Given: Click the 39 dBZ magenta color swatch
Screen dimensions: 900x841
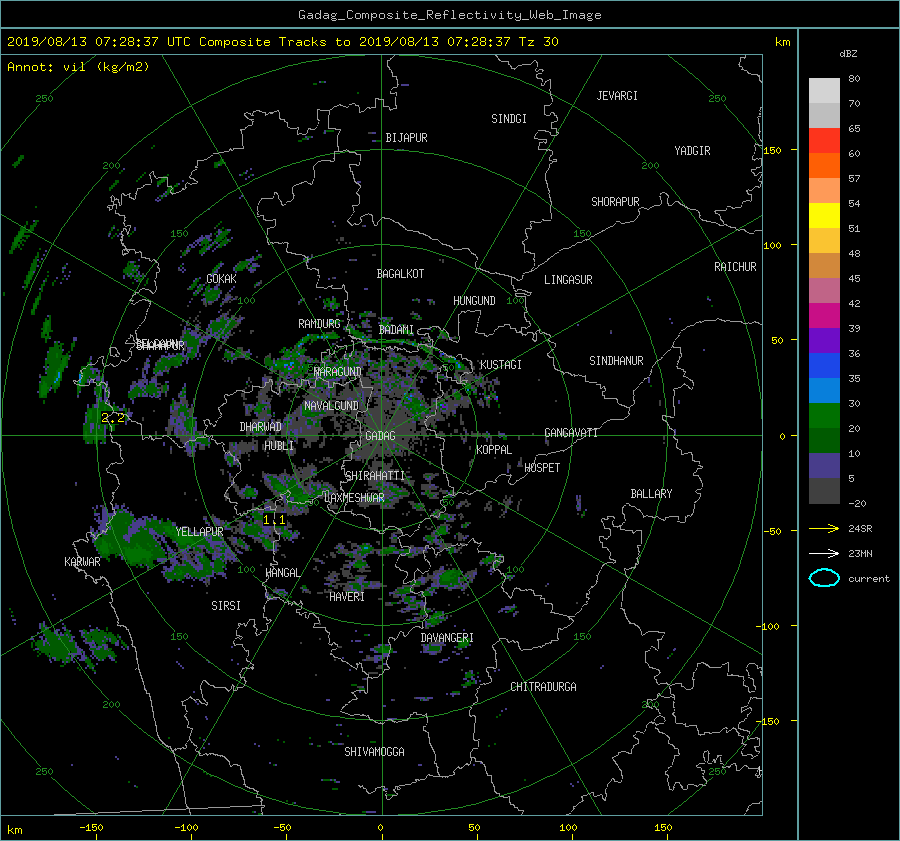Looking at the screenshot, I should [x=824, y=315].
